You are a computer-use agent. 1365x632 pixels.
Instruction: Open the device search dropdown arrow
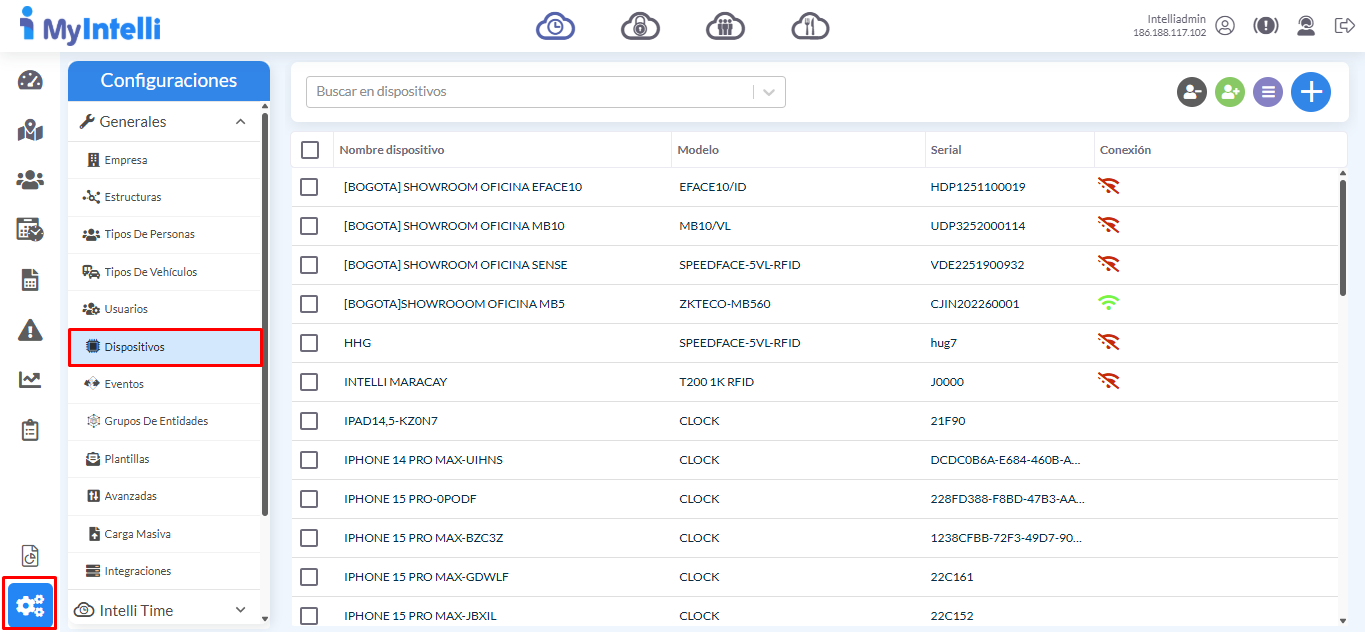(768, 92)
